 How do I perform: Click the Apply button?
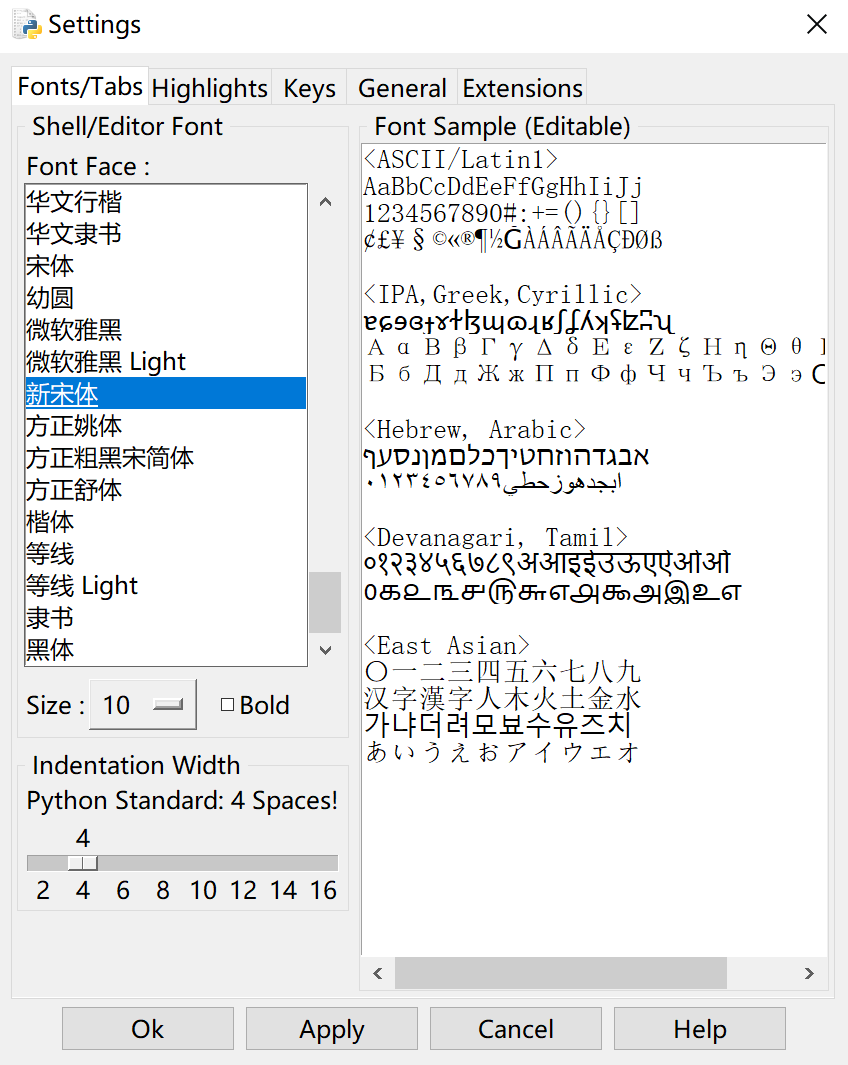[332, 1029]
